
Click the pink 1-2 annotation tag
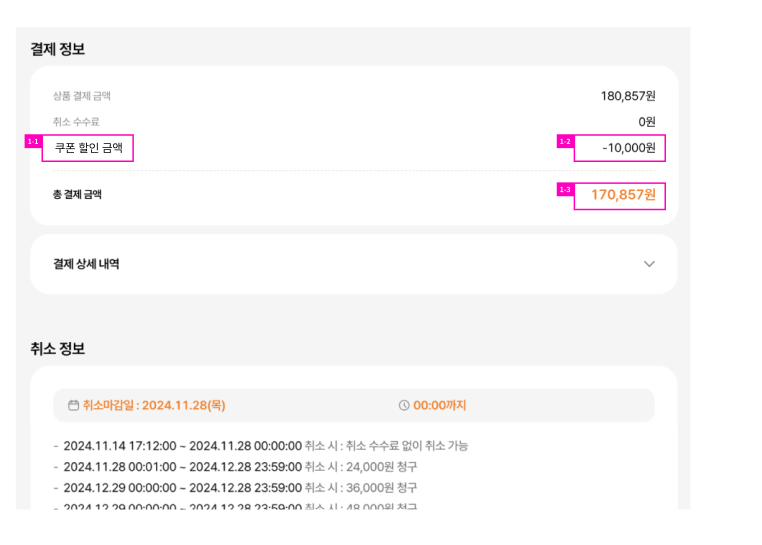(x=564, y=142)
